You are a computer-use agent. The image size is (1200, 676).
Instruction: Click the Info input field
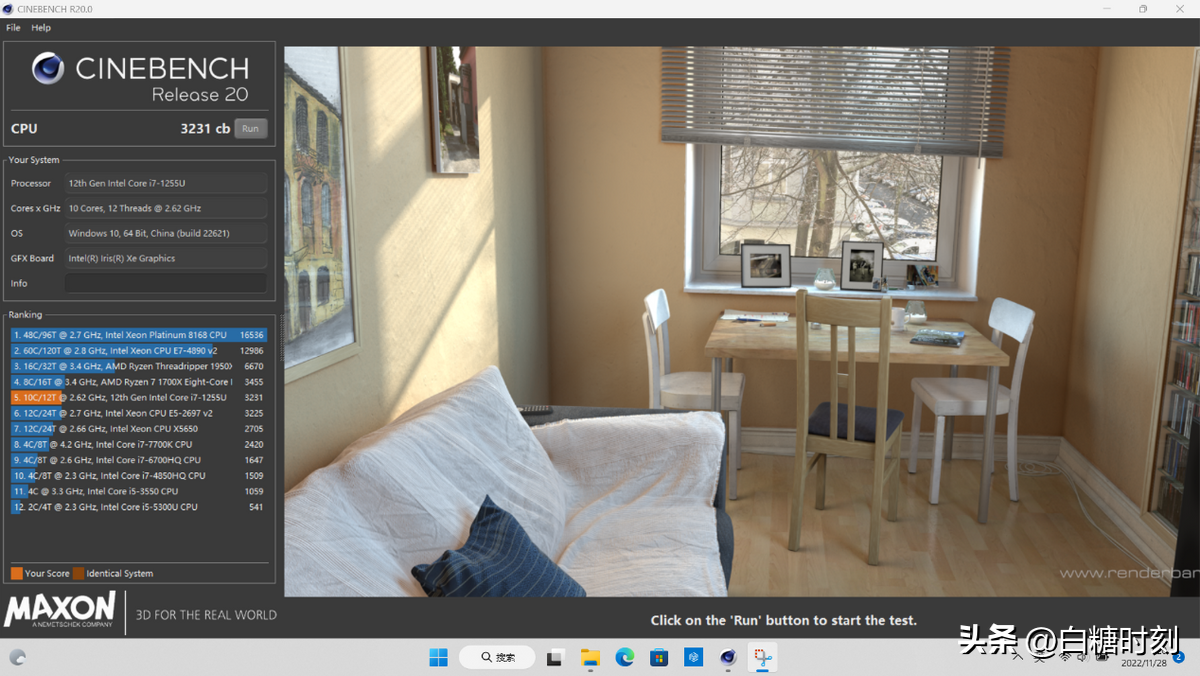(166, 283)
